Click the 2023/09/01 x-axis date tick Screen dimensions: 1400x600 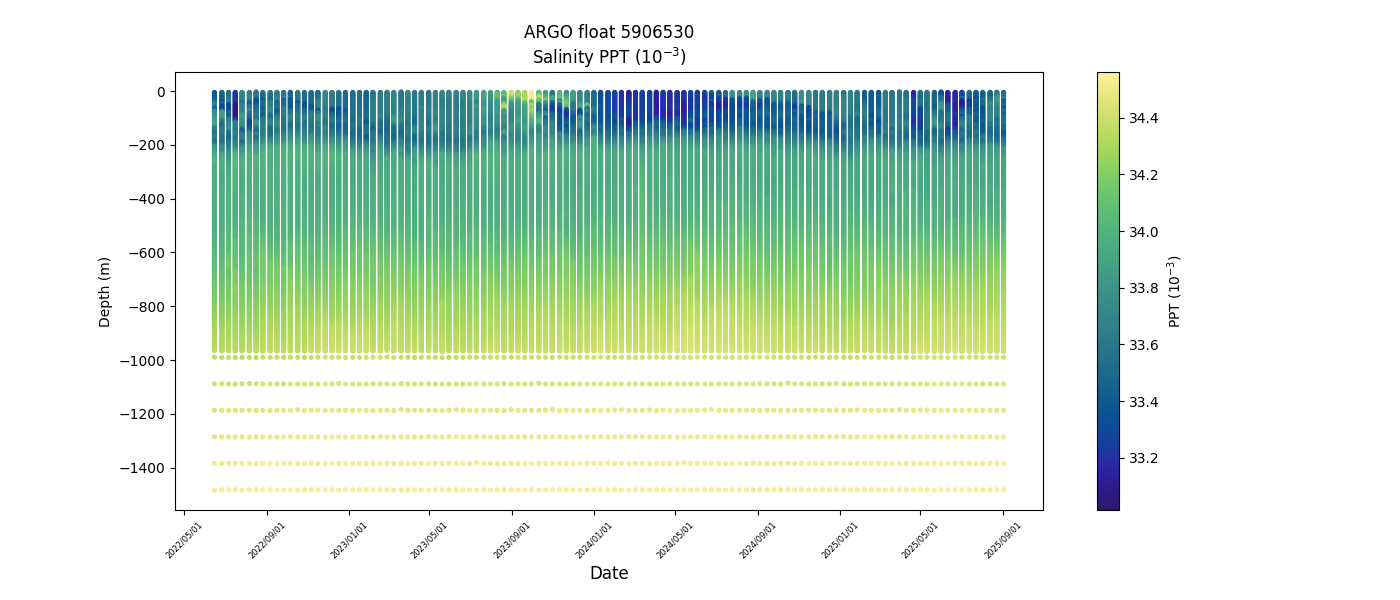coord(512,539)
